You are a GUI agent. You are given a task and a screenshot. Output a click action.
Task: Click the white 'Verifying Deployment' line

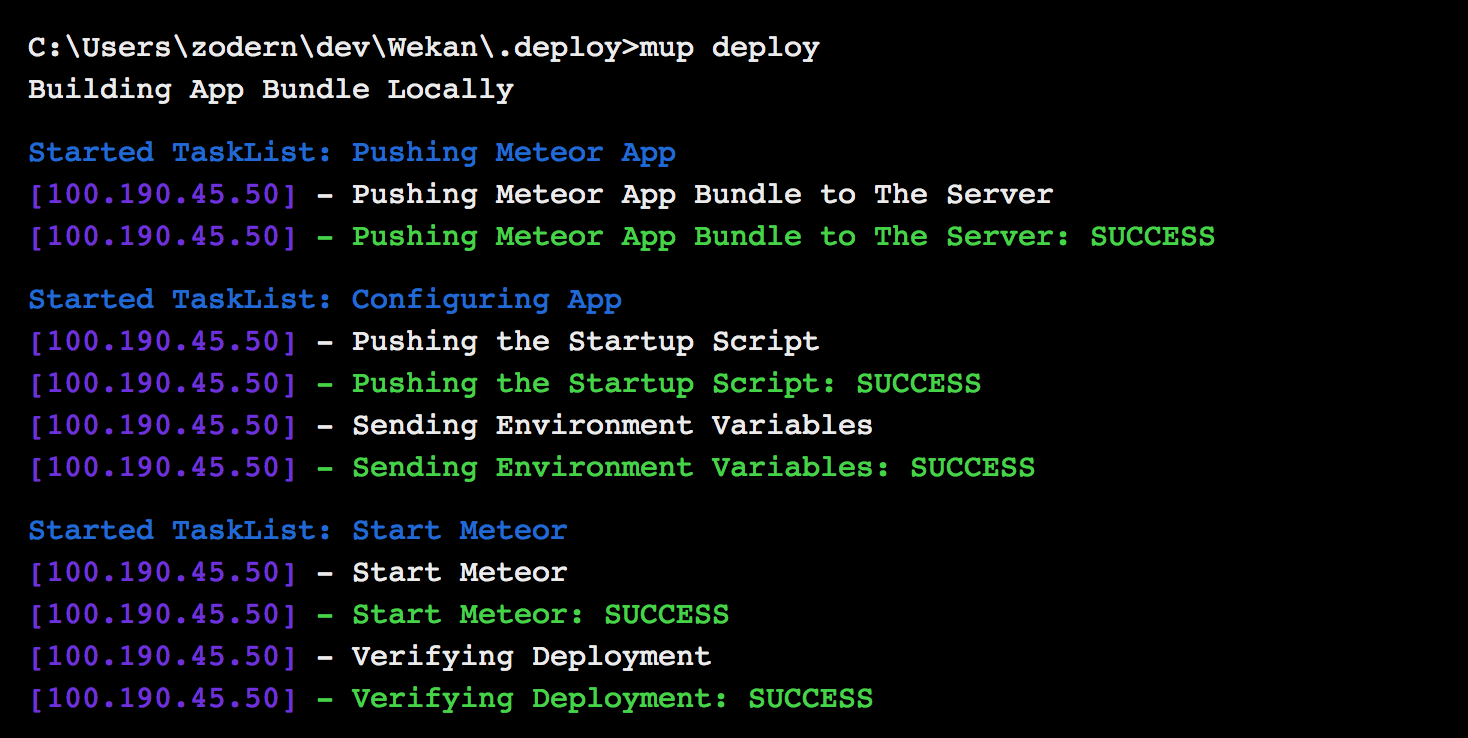pyautogui.click(x=370, y=656)
